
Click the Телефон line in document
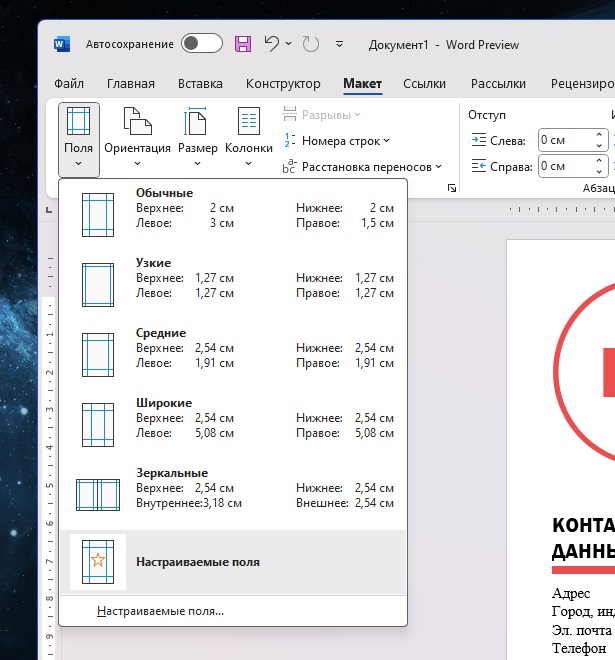579,648
